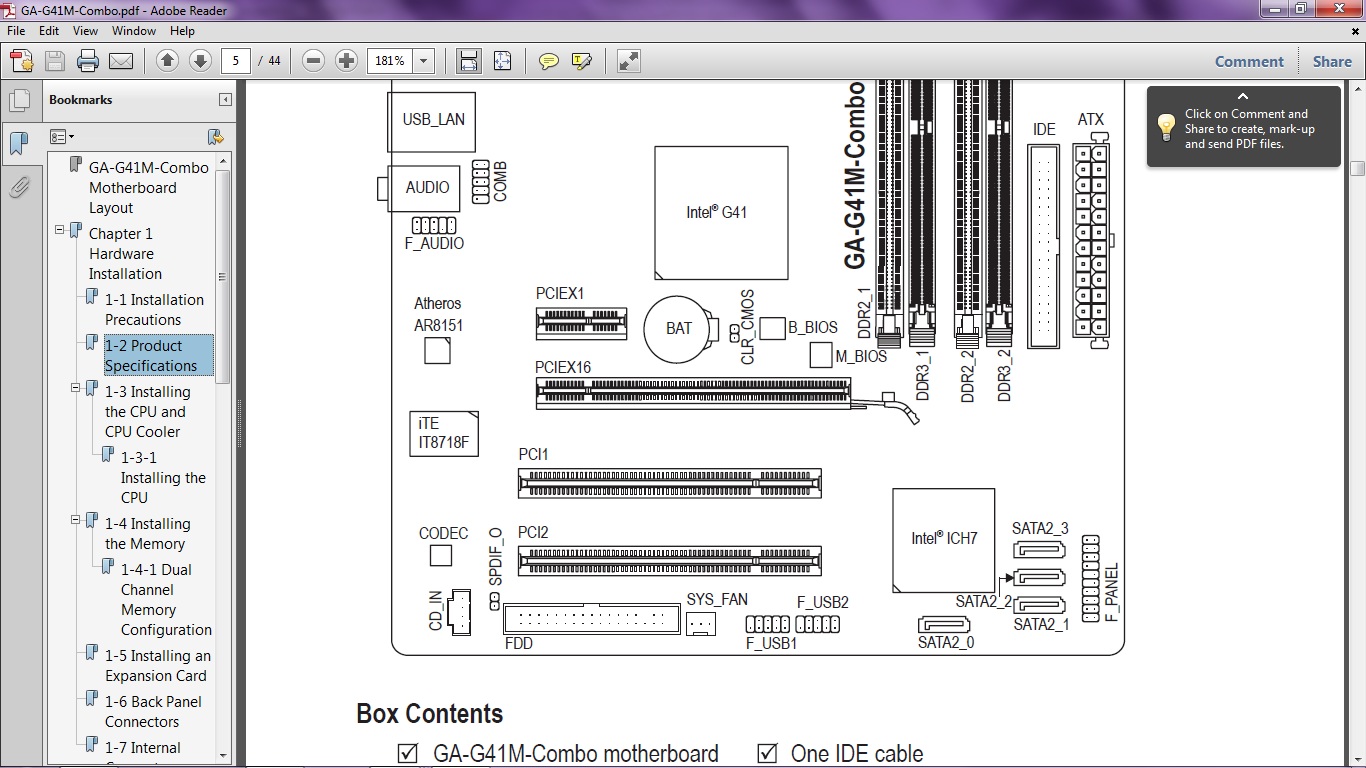Open the Comment pane
Image resolution: width=1366 pixels, height=768 pixels.
click(1249, 61)
